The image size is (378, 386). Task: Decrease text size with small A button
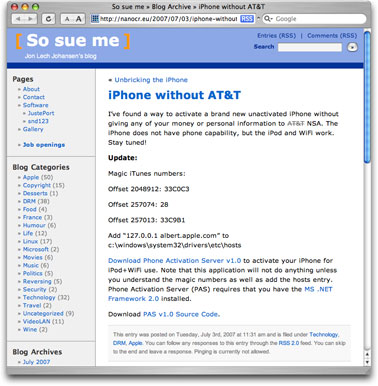pos(67,19)
